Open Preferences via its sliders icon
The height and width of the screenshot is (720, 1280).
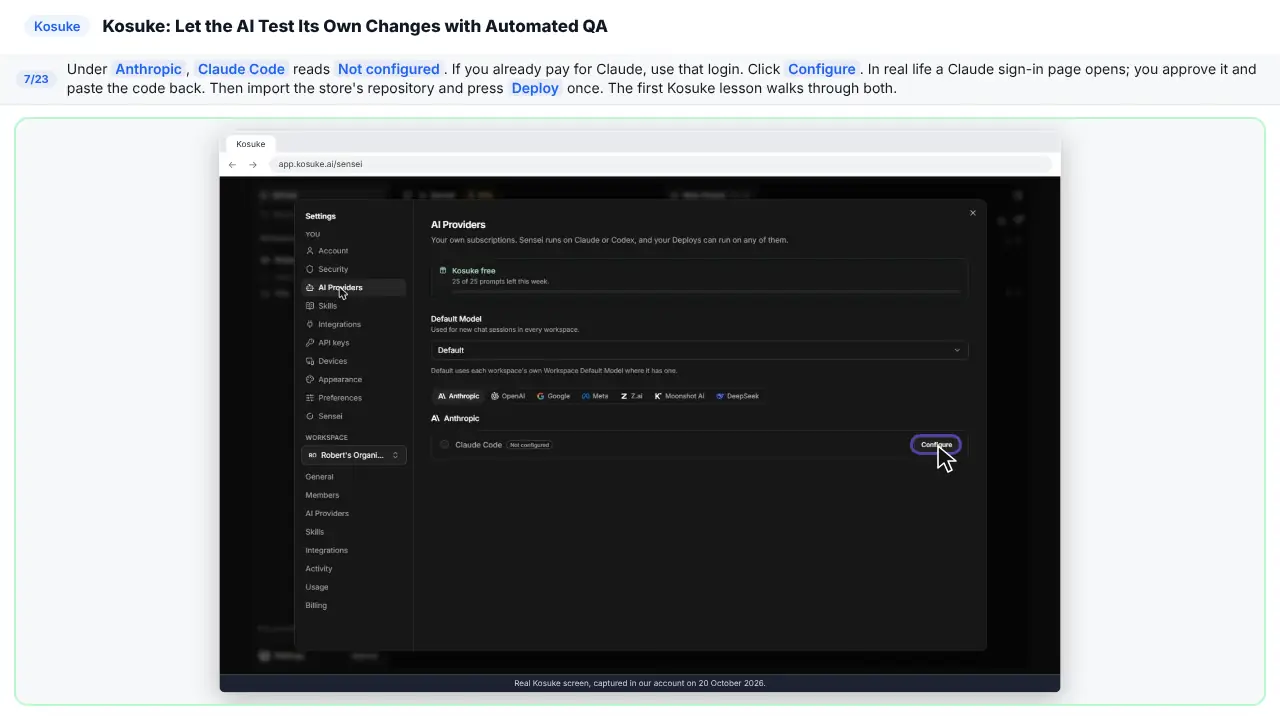pos(310,398)
